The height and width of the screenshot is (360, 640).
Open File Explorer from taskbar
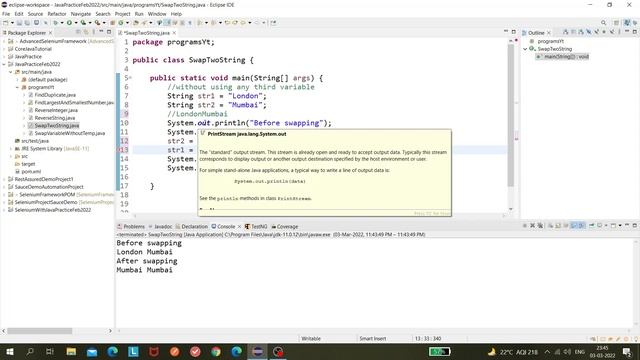pos(71,351)
